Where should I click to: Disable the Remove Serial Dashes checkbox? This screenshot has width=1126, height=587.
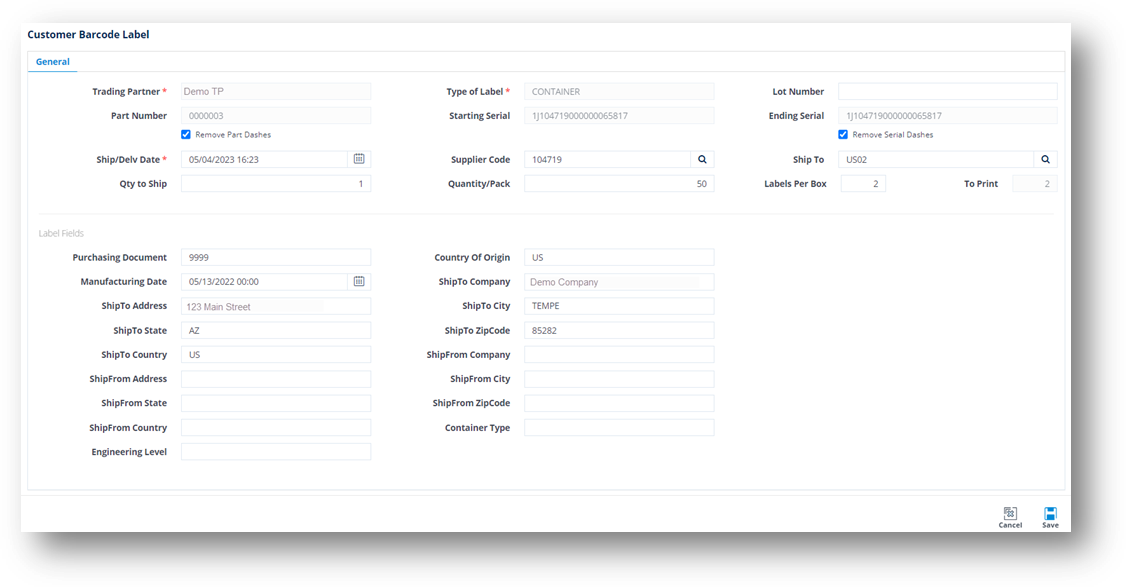coord(842,134)
